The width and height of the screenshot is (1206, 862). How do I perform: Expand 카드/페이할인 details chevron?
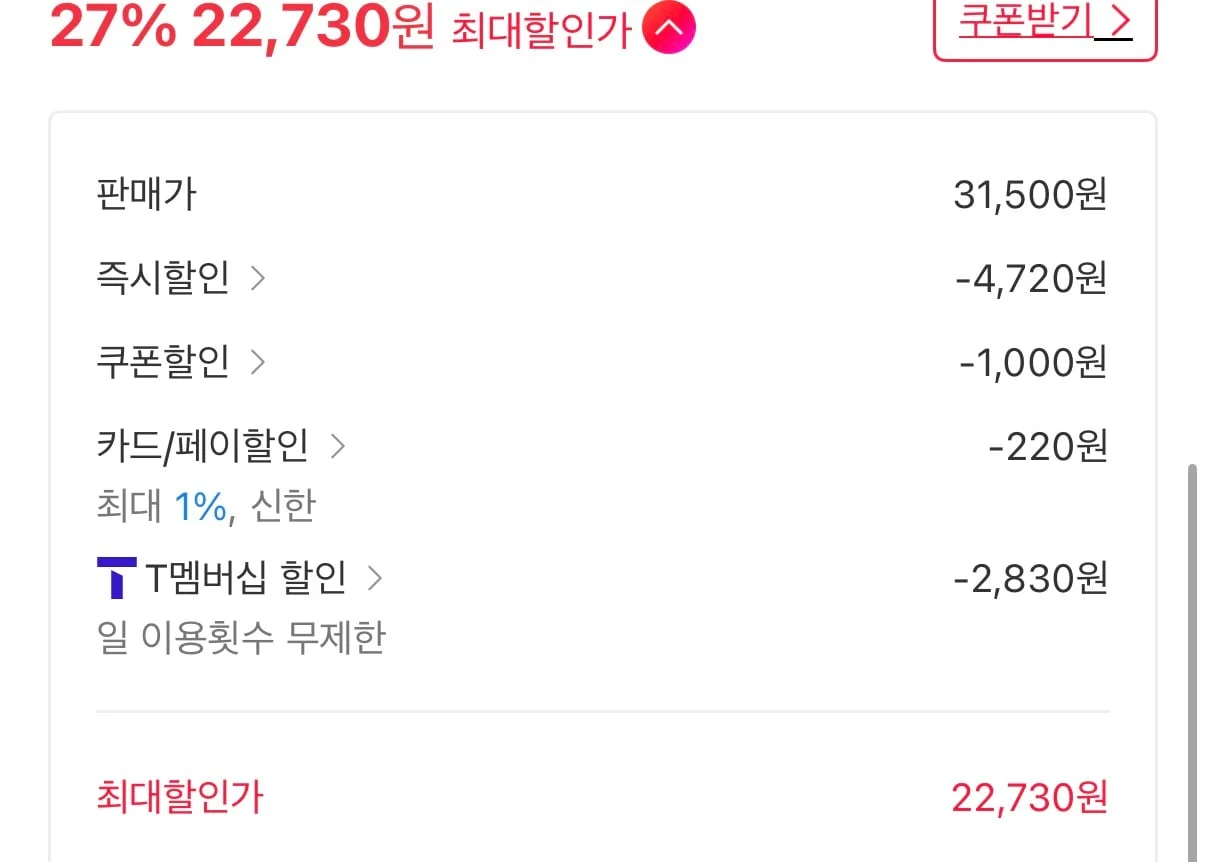click(337, 446)
